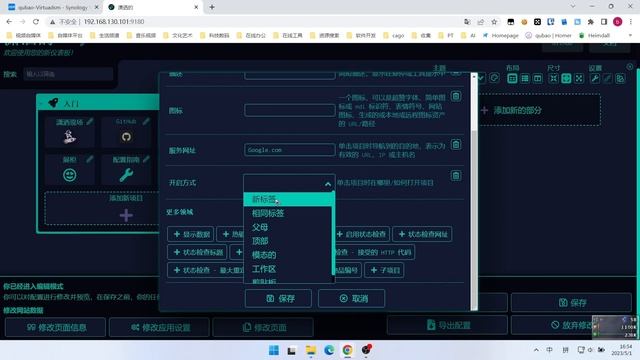The image size is (640, 360).
Task: Set large item size icon
Action: (x=579, y=78)
